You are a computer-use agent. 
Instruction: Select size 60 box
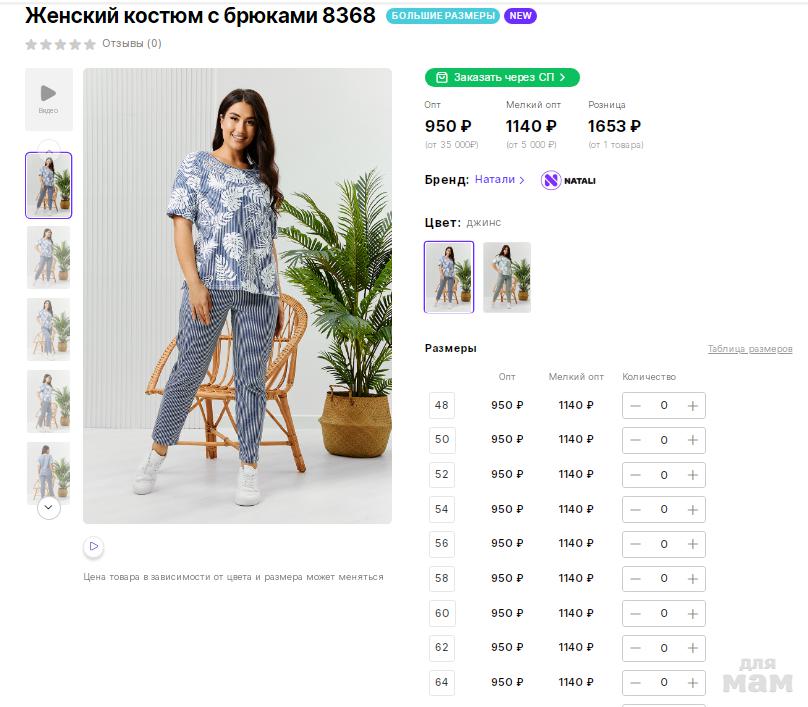442,613
